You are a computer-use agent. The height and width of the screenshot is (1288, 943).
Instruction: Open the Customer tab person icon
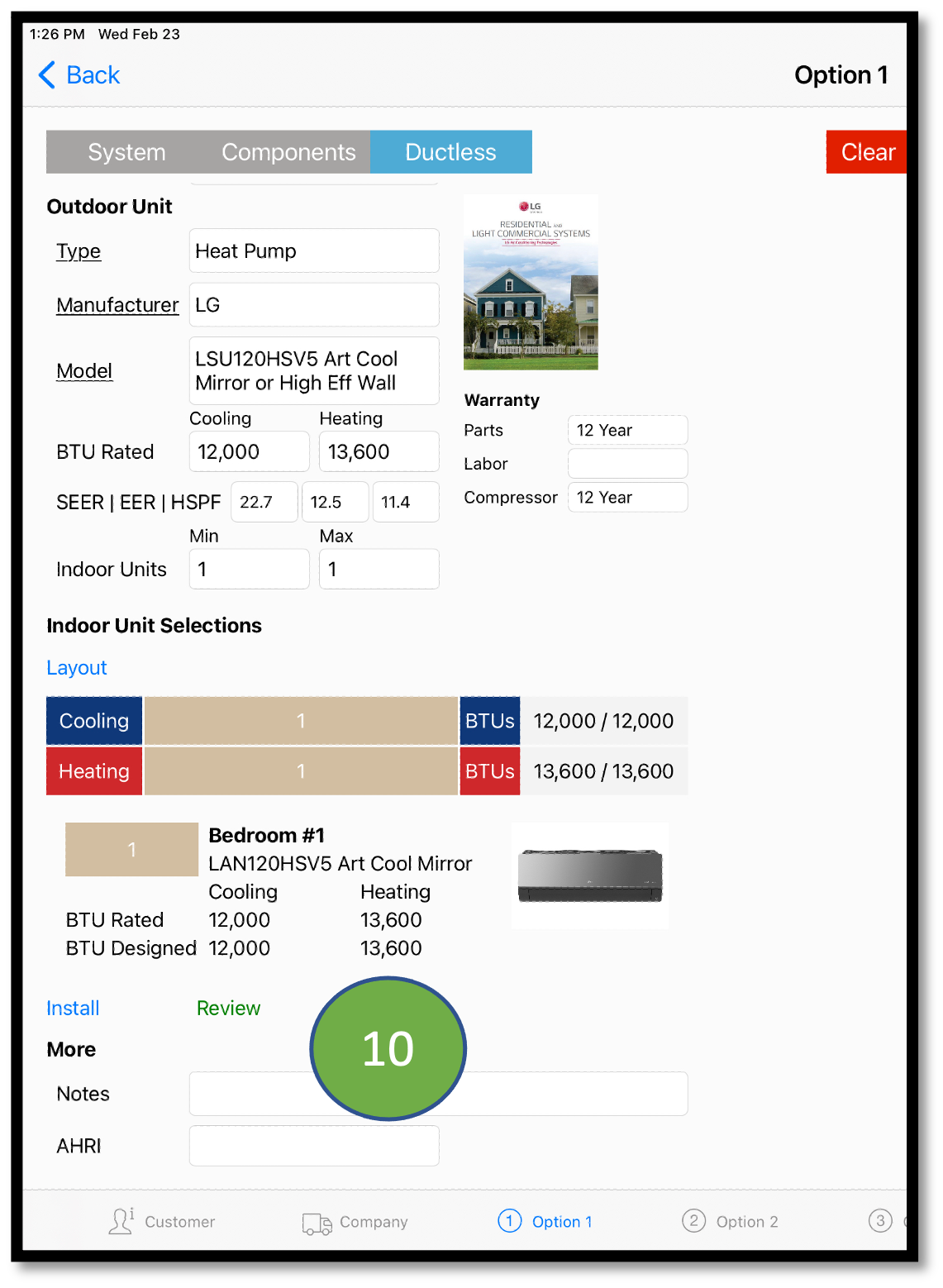coord(121,1221)
